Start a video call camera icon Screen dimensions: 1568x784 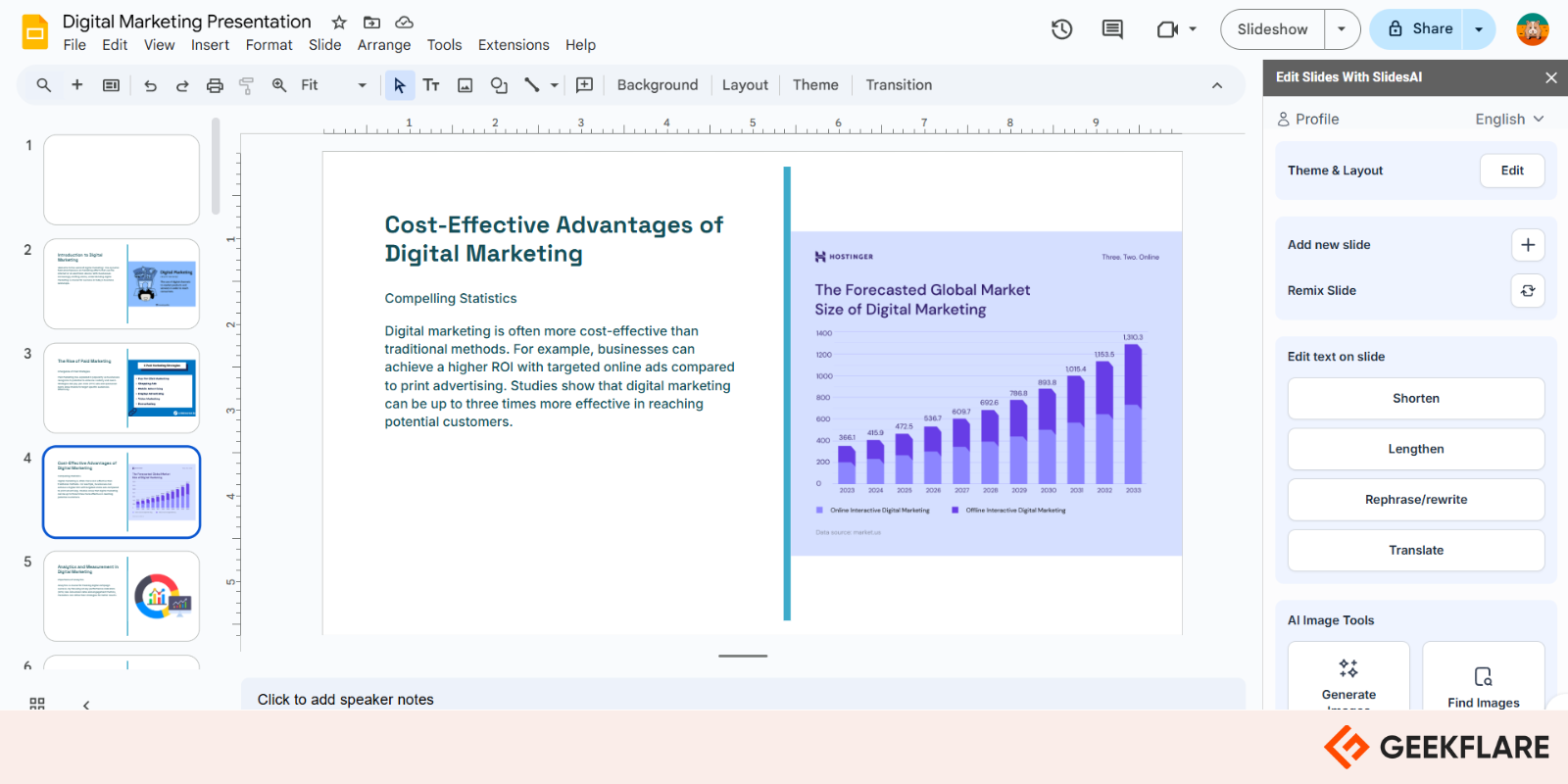pyautogui.click(x=1166, y=29)
